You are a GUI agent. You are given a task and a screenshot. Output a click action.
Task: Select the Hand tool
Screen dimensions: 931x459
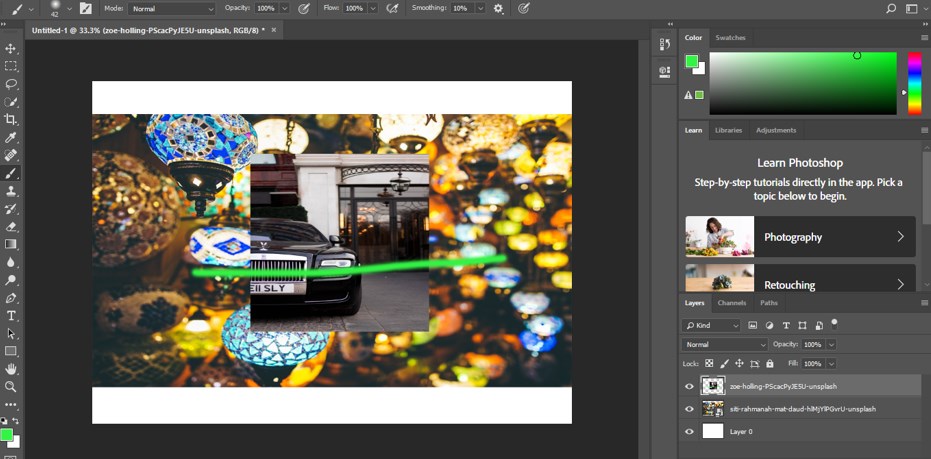[10, 369]
